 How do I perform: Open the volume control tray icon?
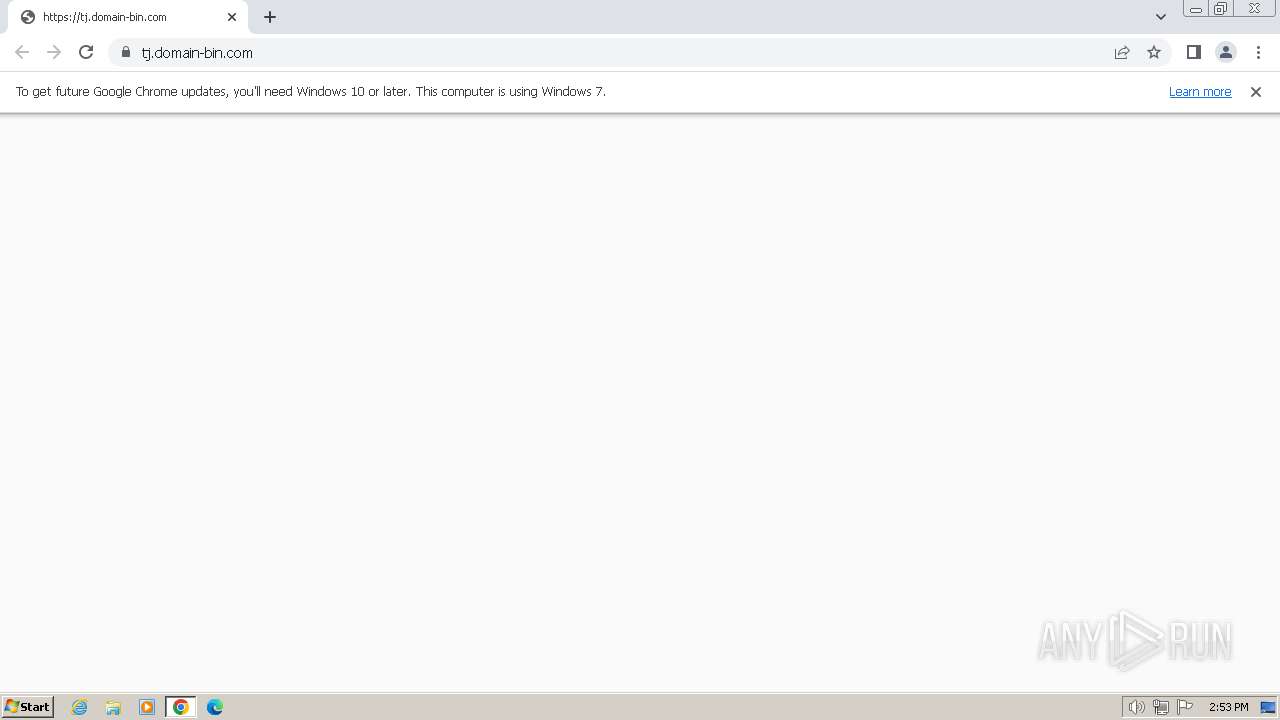[x=1137, y=707]
